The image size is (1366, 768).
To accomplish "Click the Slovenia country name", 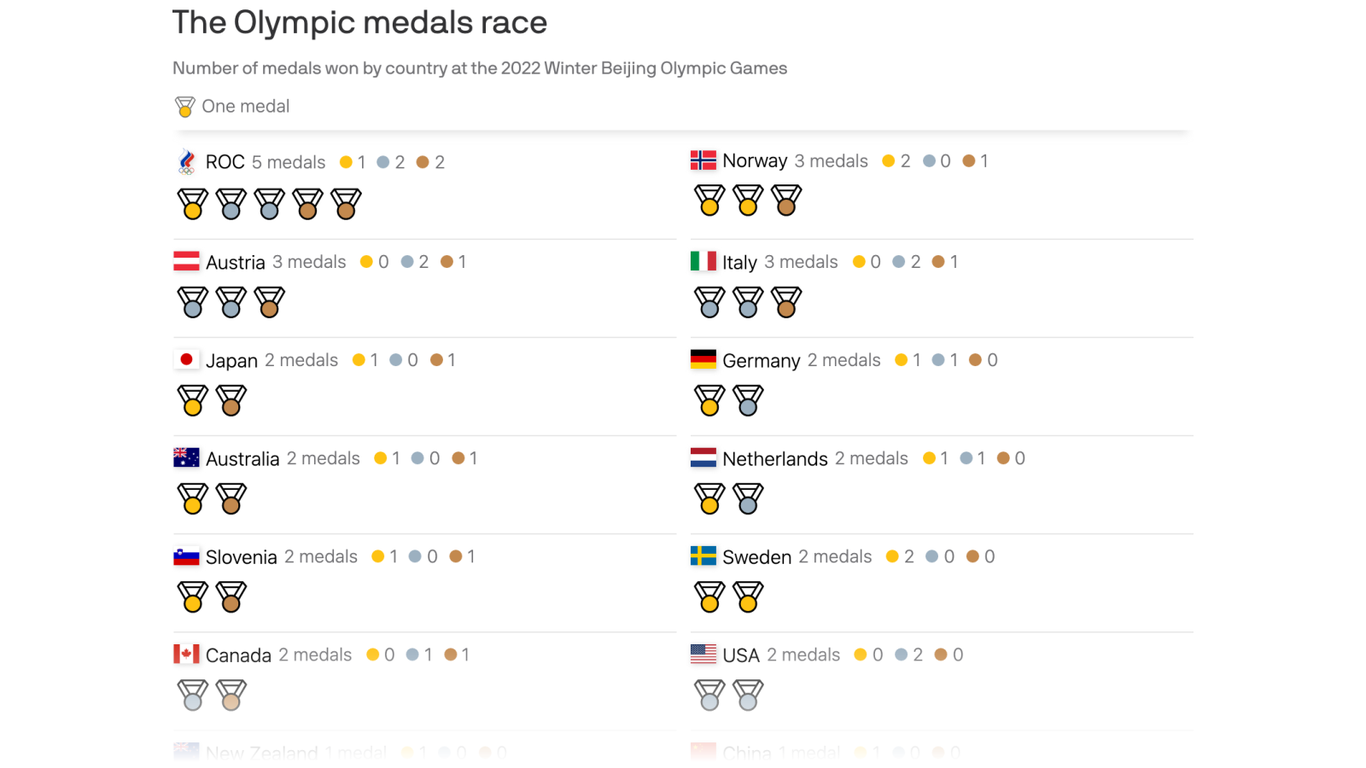I will coord(241,557).
